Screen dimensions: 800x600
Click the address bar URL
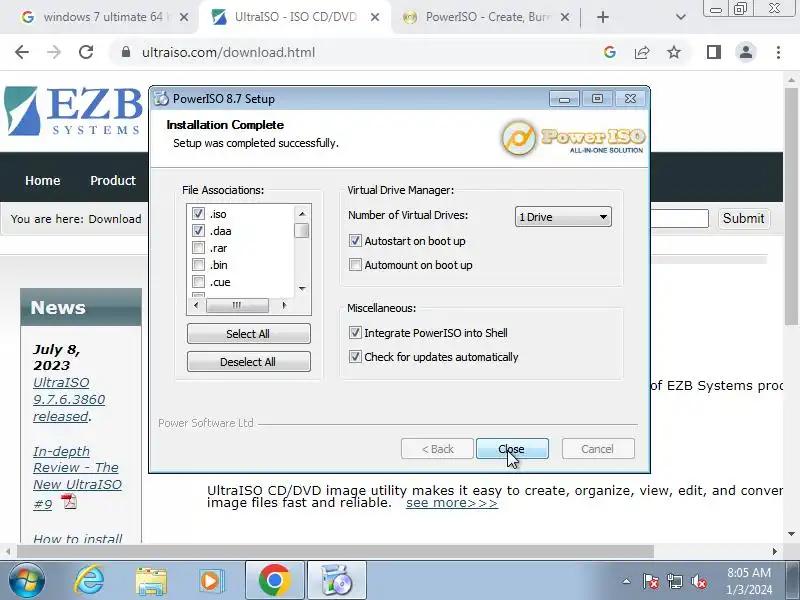(x=228, y=52)
